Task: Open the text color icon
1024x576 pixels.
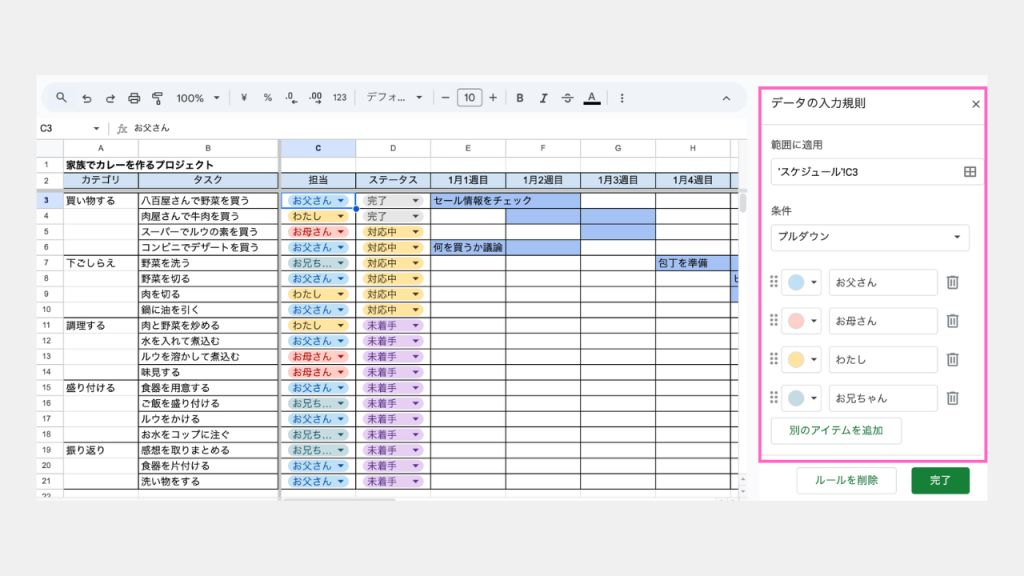Action: pos(592,98)
